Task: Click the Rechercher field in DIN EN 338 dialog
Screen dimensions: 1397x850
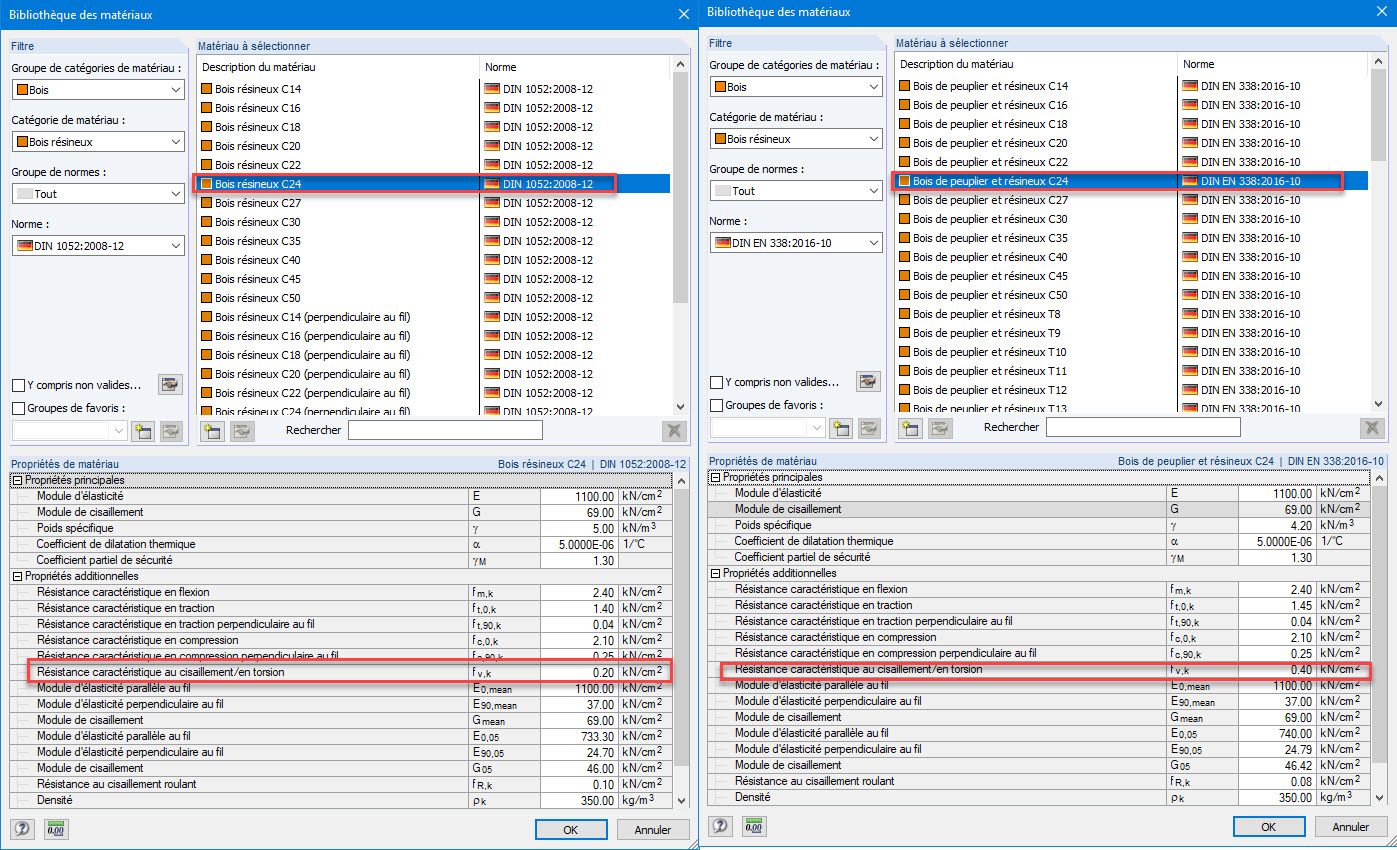Action: click(1143, 427)
